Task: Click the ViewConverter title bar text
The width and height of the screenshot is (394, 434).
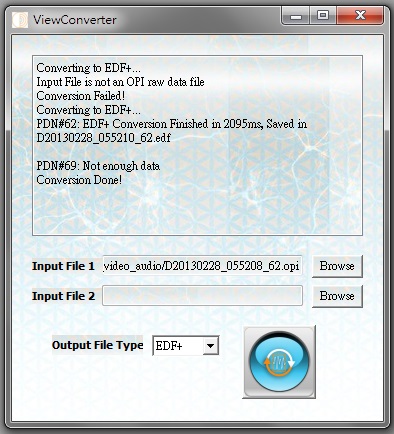Action: [75, 20]
